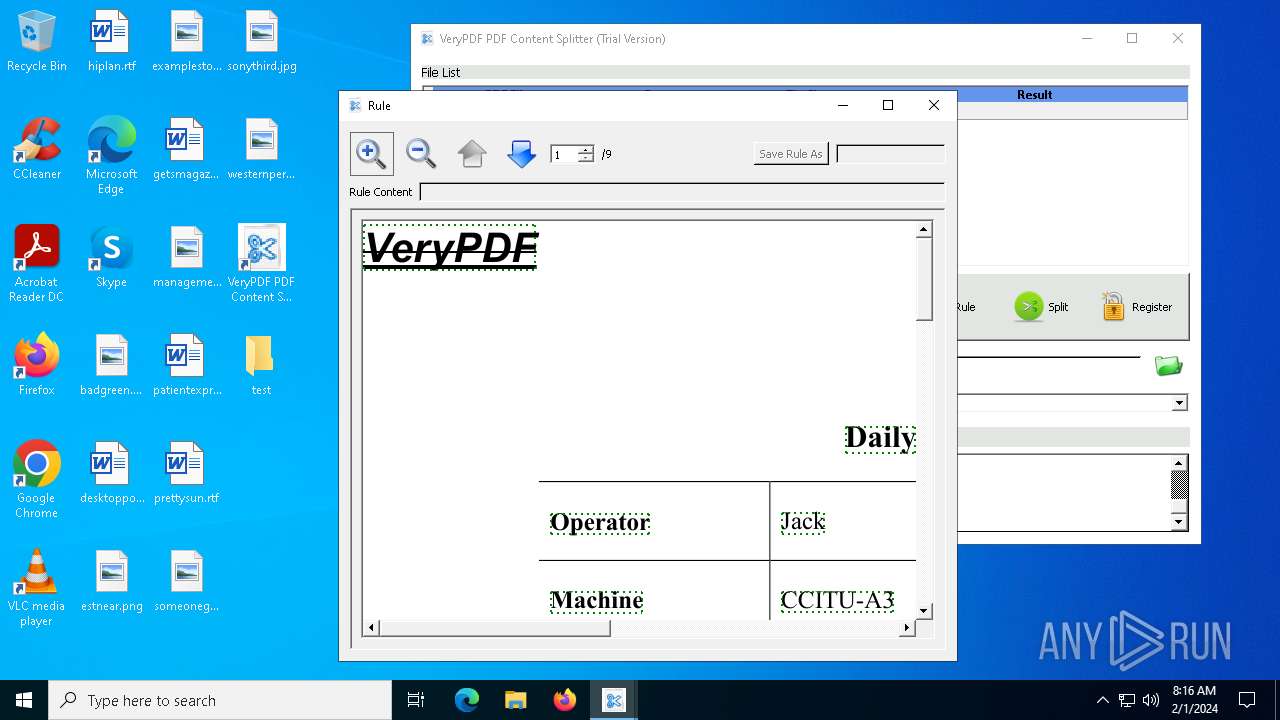Click the Split button in main window

coord(1041,307)
